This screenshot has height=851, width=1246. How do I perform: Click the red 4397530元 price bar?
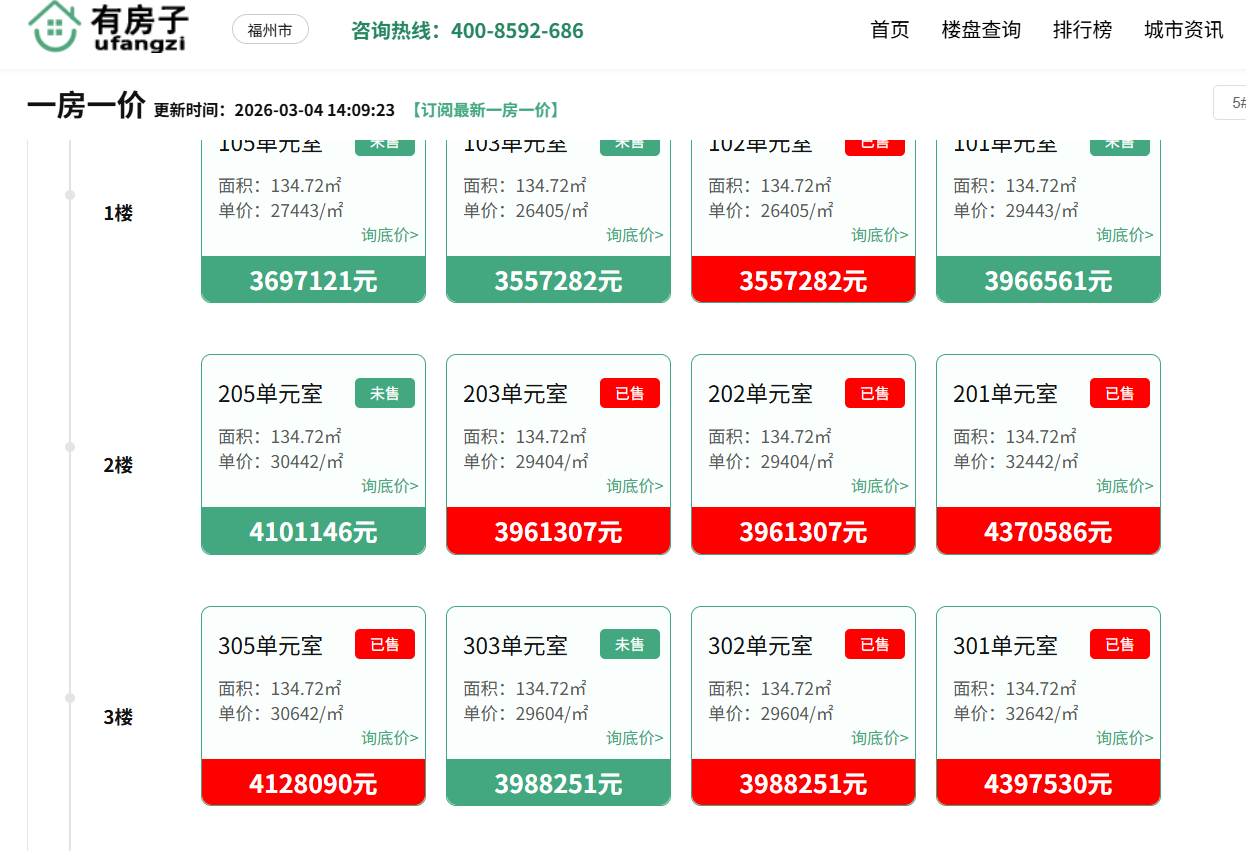[x=1048, y=783]
